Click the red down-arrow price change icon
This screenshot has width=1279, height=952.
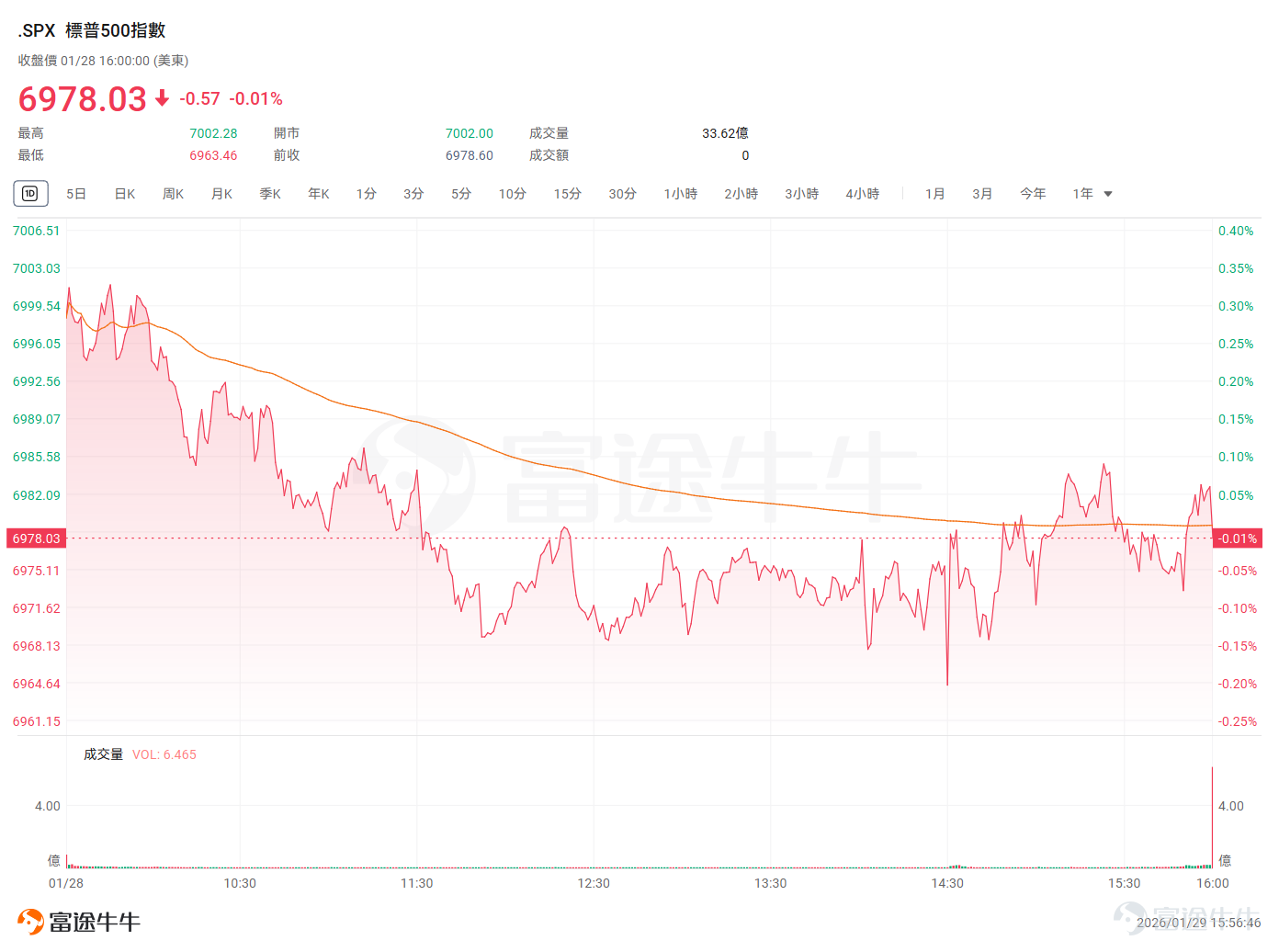162,97
